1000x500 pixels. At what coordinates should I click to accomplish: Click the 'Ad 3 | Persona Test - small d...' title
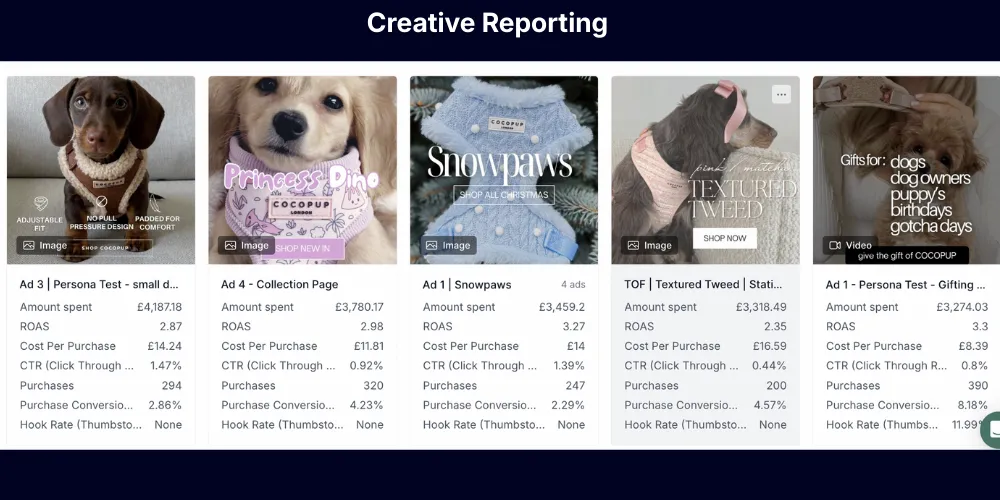(x=99, y=284)
